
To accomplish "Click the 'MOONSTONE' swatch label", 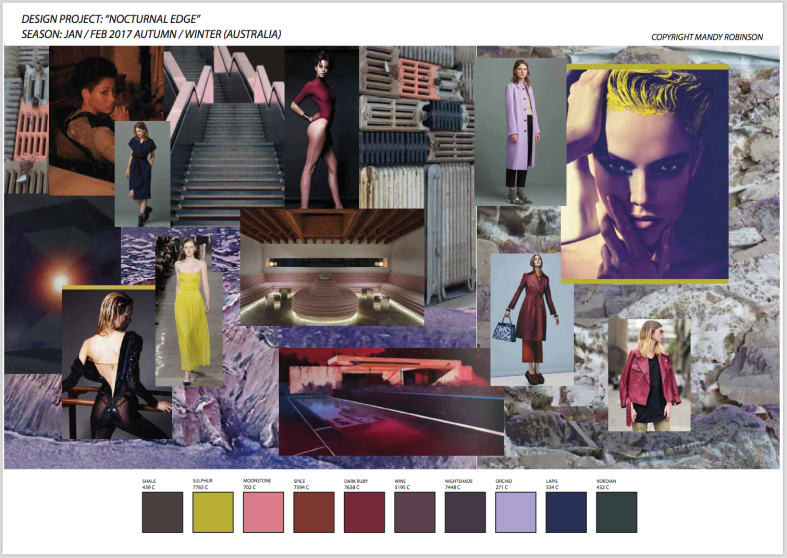I will tap(257, 481).
